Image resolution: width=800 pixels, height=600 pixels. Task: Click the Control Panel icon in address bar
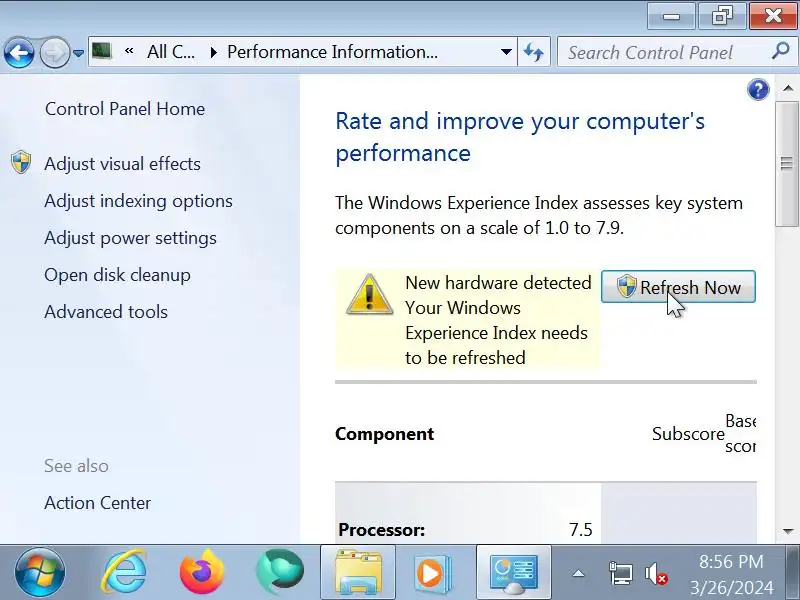102,52
